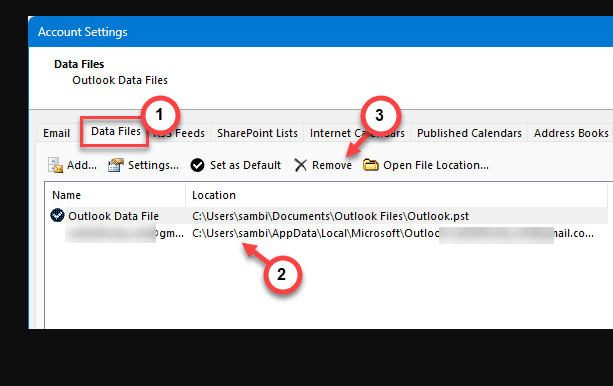Sort by the Name column header
The image size is (613, 386).
point(115,195)
